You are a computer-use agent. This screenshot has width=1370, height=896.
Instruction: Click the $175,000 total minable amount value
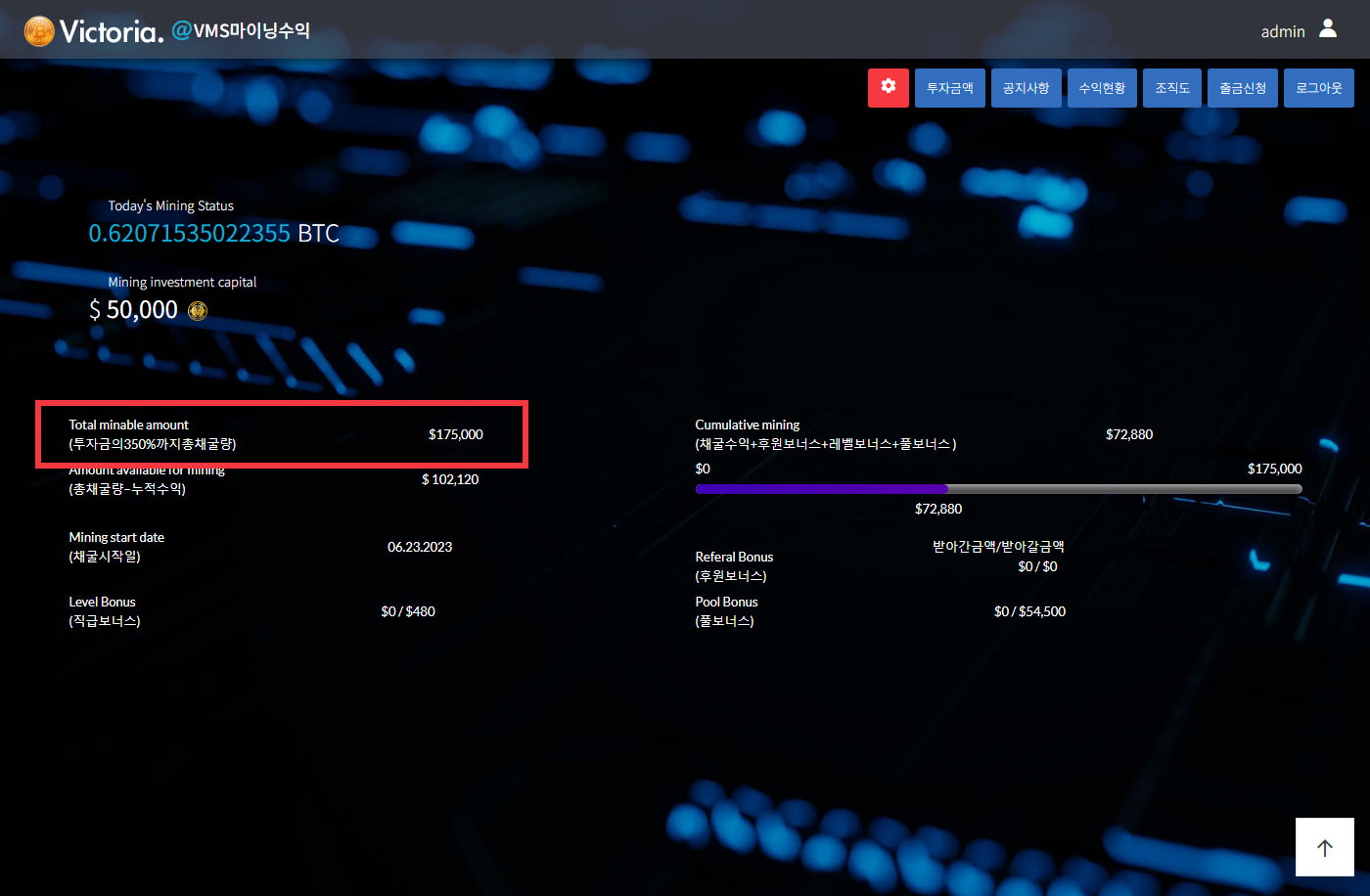point(455,434)
